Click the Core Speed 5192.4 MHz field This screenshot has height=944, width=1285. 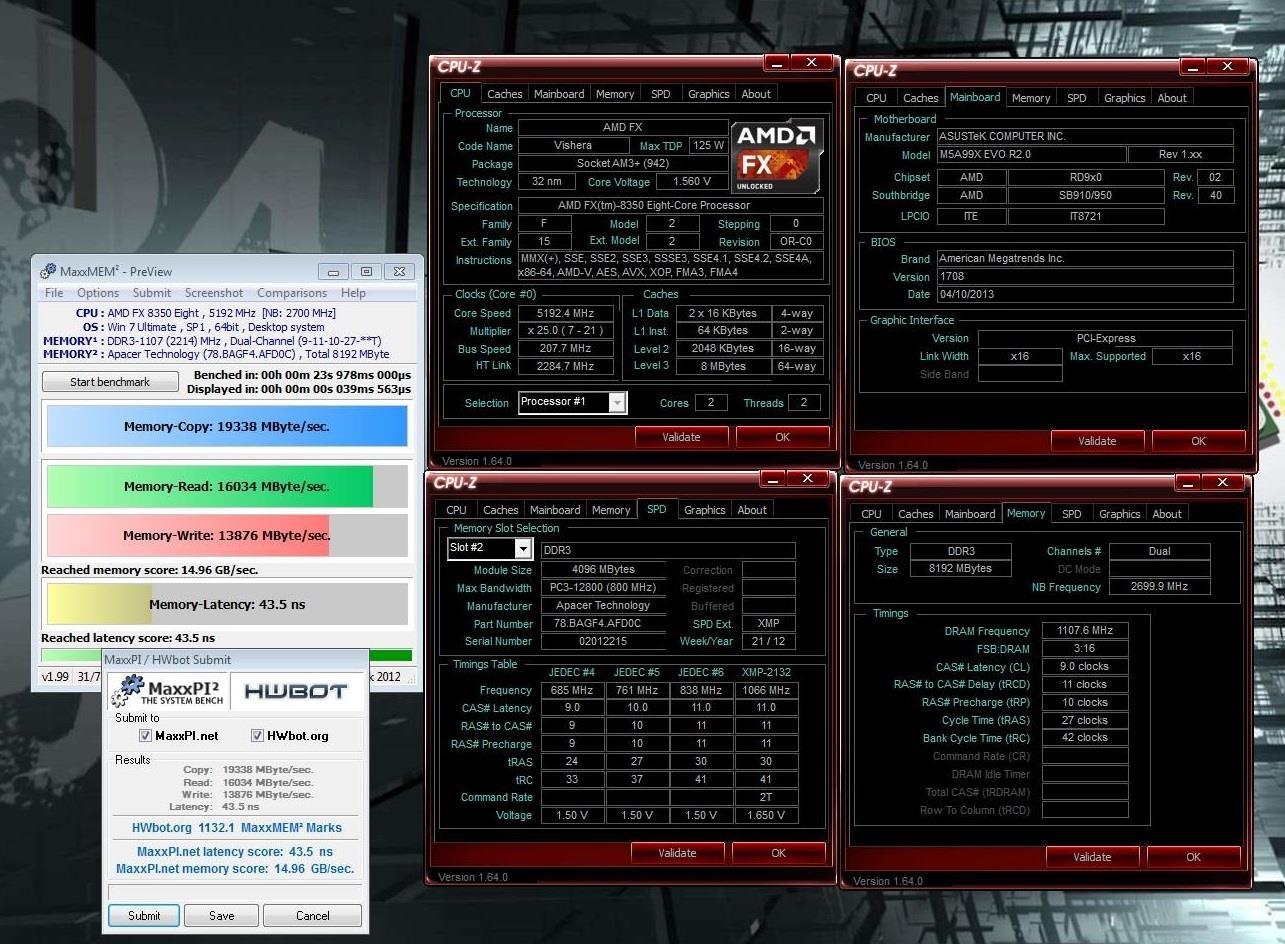[566, 313]
